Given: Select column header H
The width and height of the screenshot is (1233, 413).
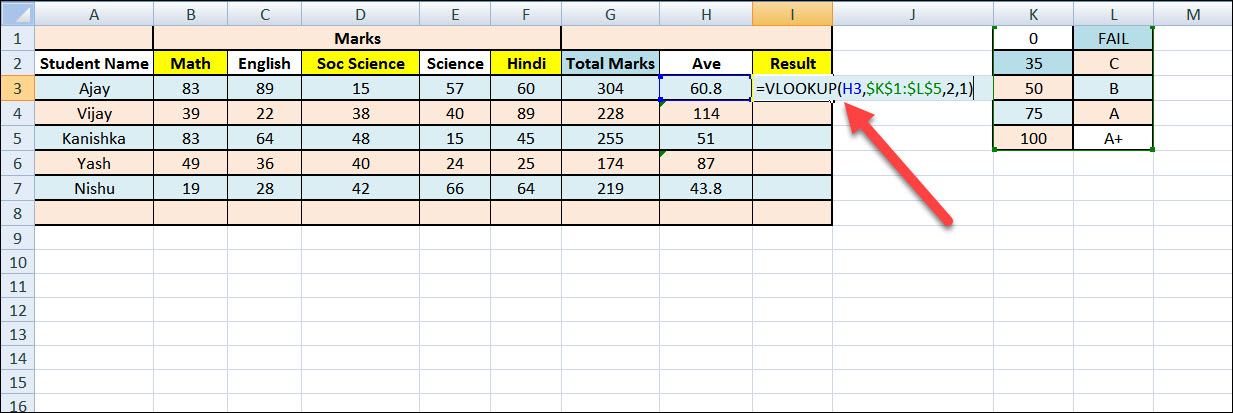Looking at the screenshot, I should [x=705, y=14].
